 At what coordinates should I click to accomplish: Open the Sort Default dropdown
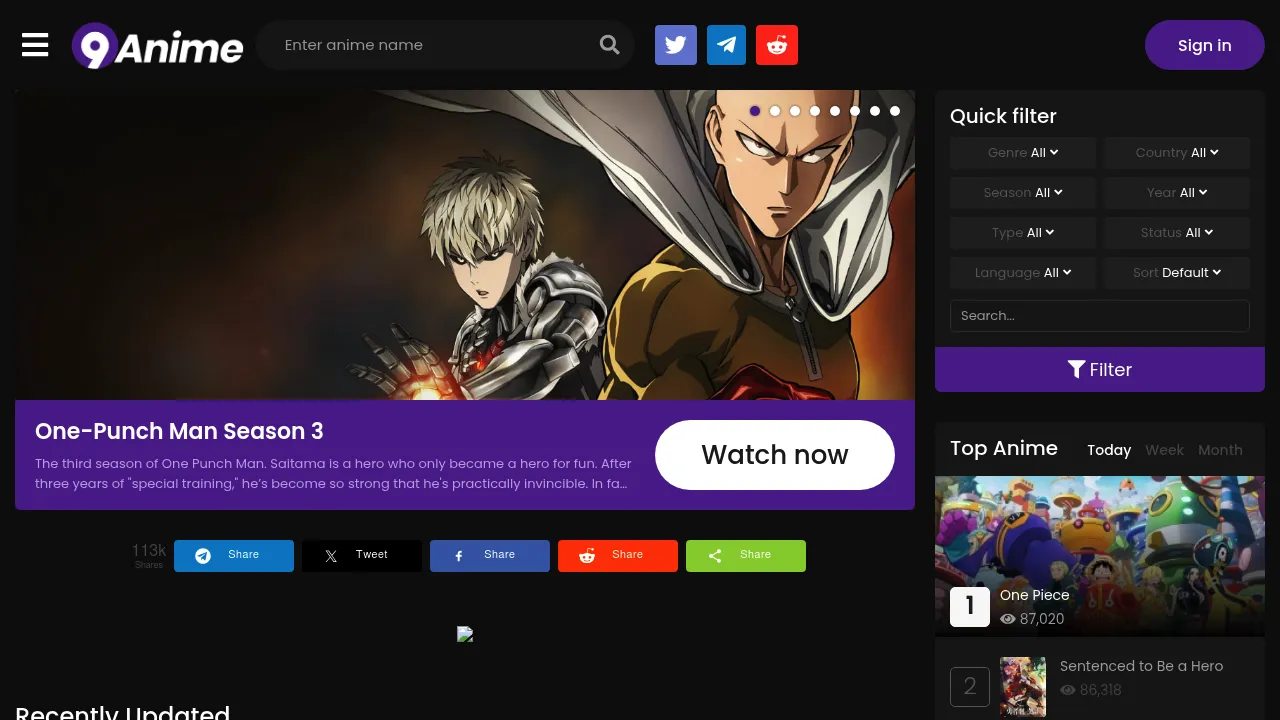(1176, 272)
